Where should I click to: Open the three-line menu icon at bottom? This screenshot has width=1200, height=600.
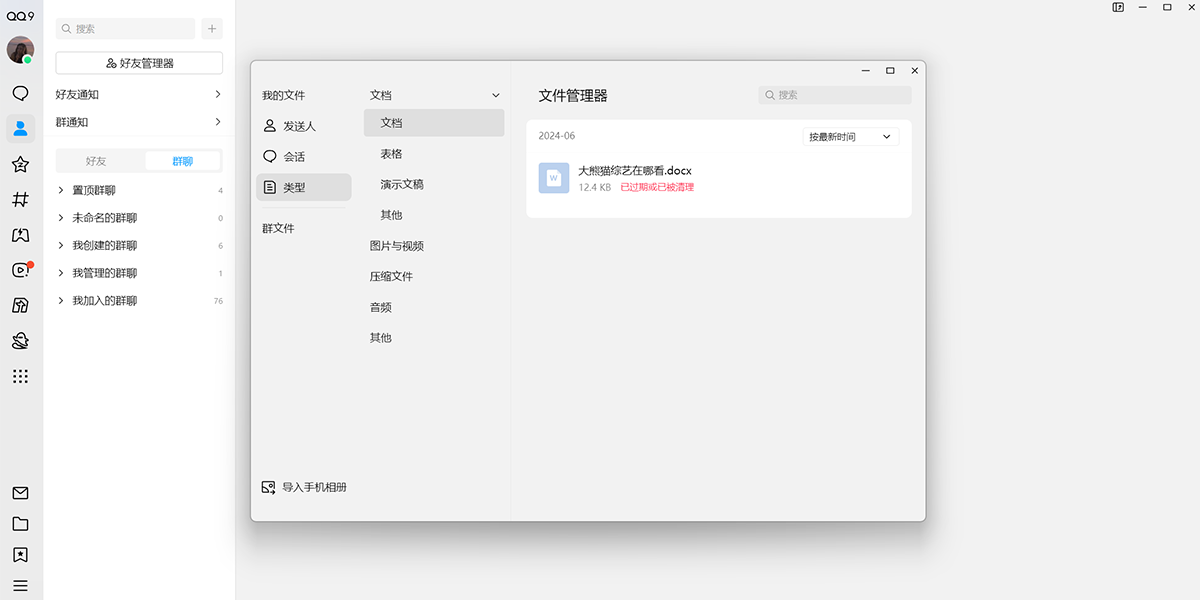pyautogui.click(x=20, y=585)
